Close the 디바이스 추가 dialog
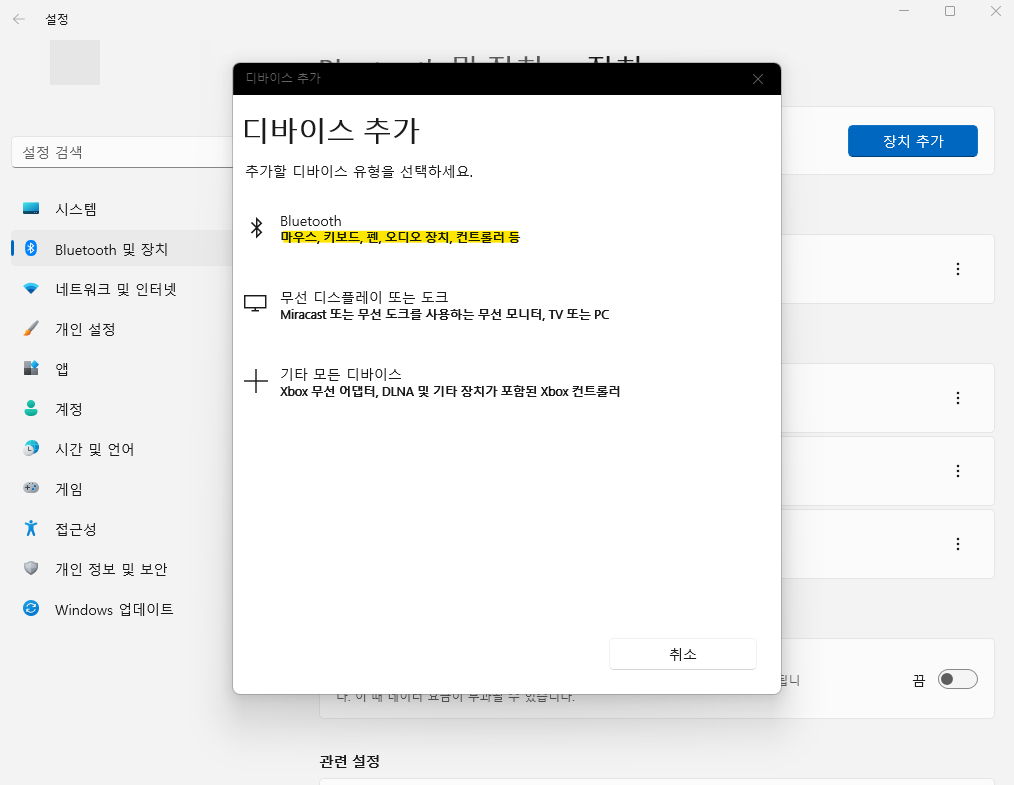 758,79
